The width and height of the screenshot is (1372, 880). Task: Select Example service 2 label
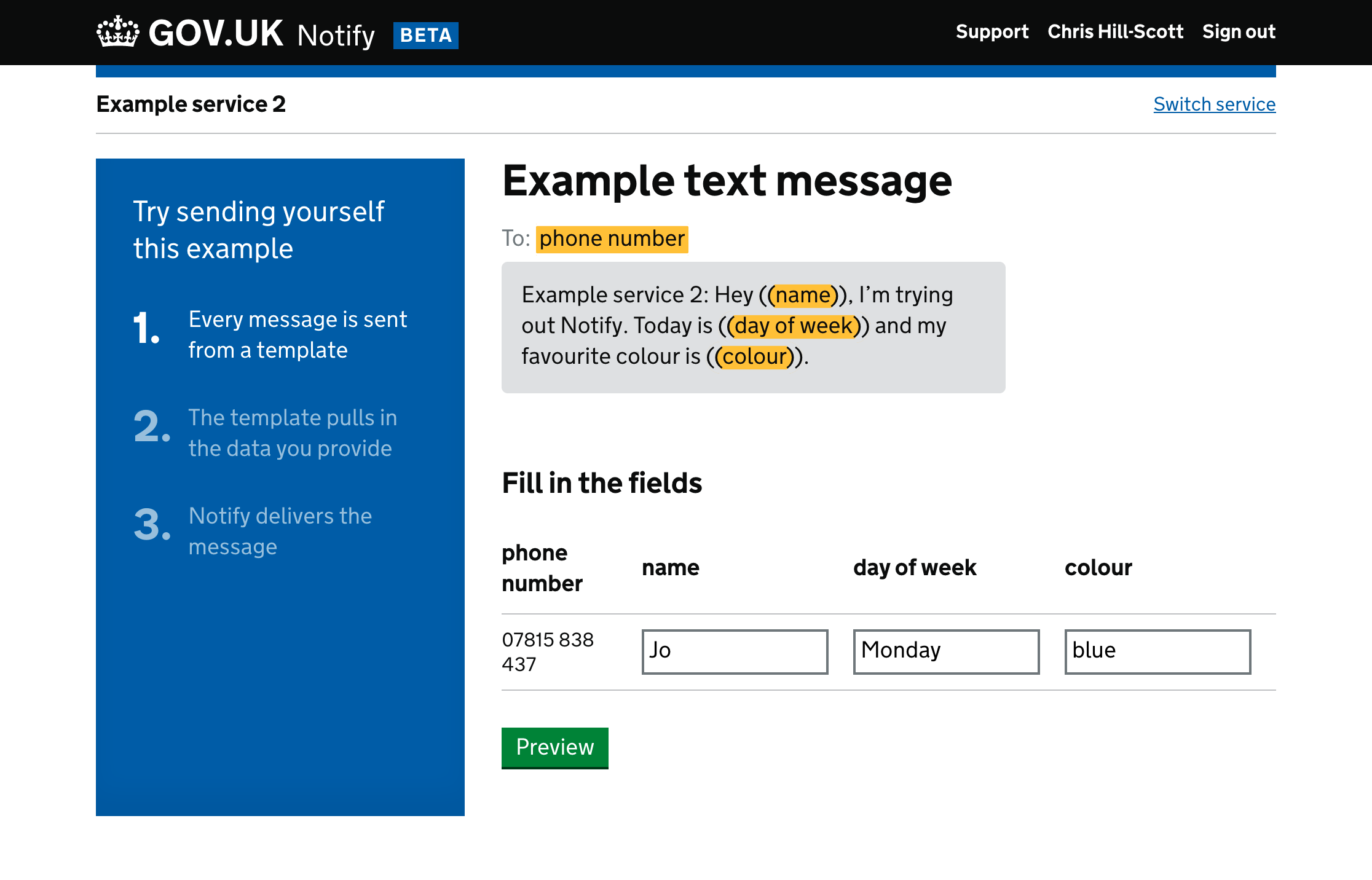pos(191,104)
